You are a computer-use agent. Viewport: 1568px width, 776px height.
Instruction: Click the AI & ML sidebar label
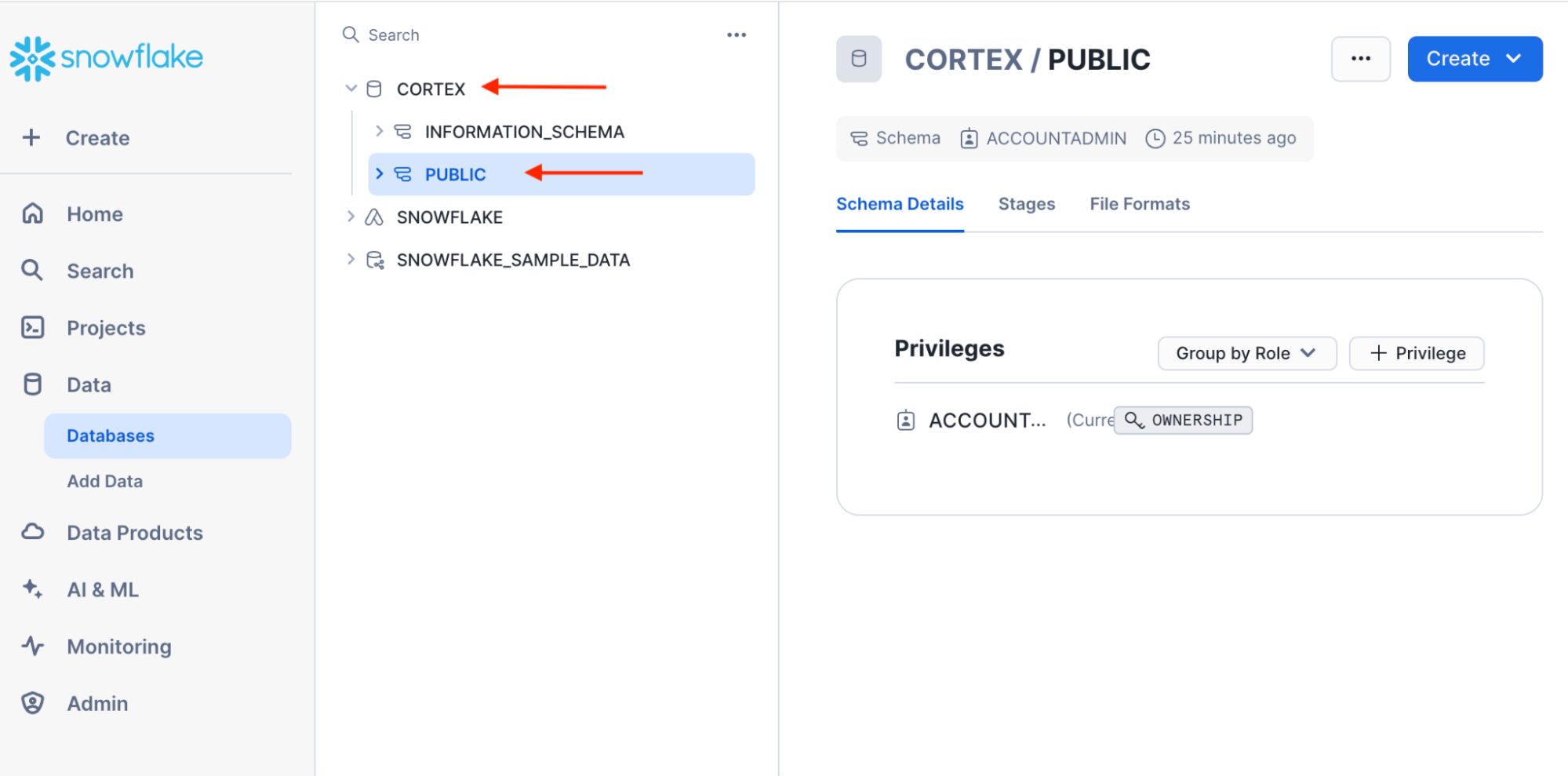(103, 589)
